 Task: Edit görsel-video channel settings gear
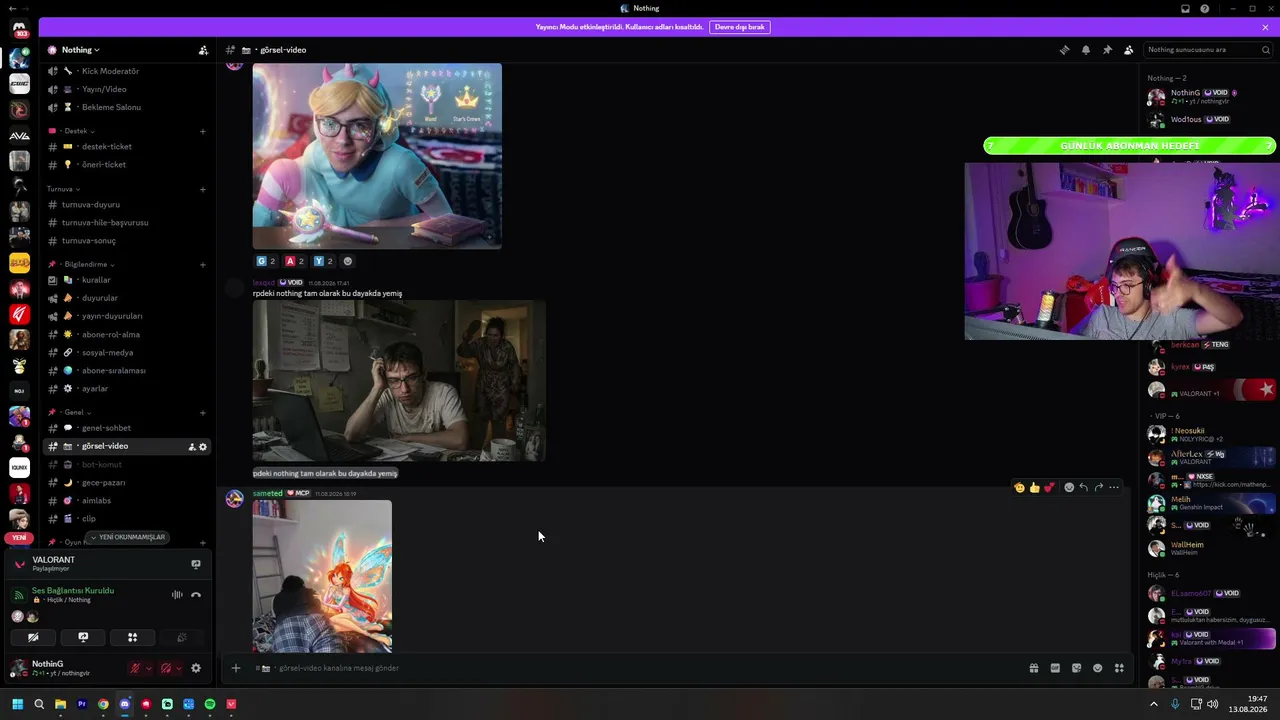click(x=203, y=447)
